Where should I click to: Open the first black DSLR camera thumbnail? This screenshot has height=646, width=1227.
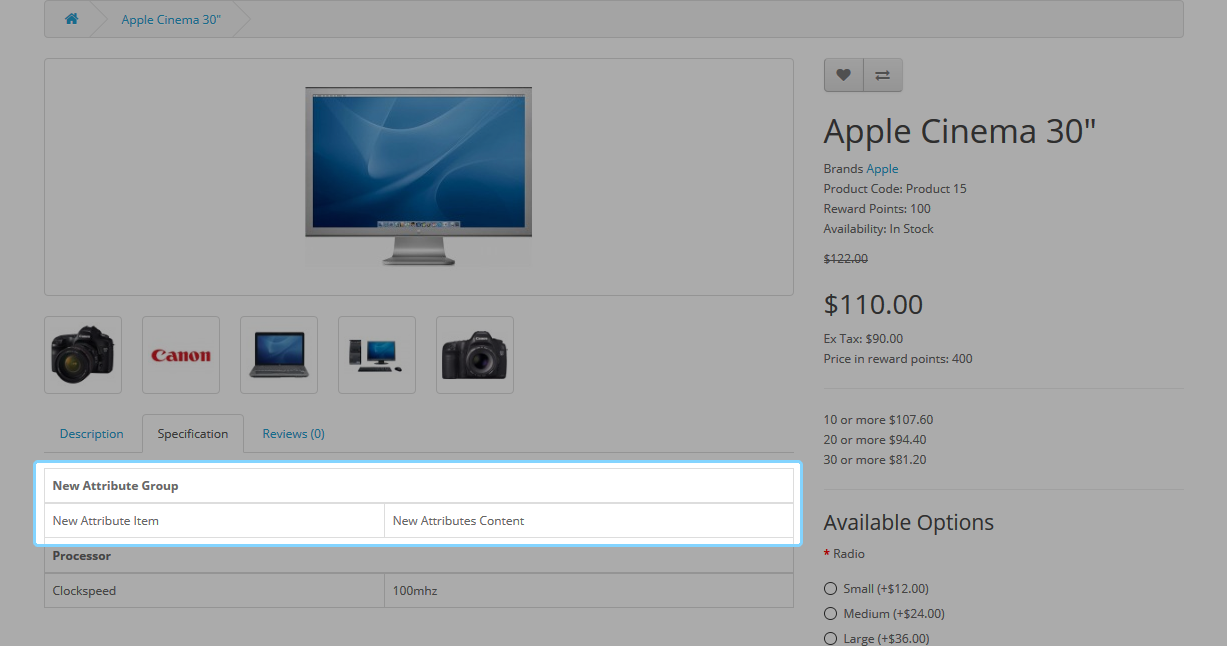83,355
